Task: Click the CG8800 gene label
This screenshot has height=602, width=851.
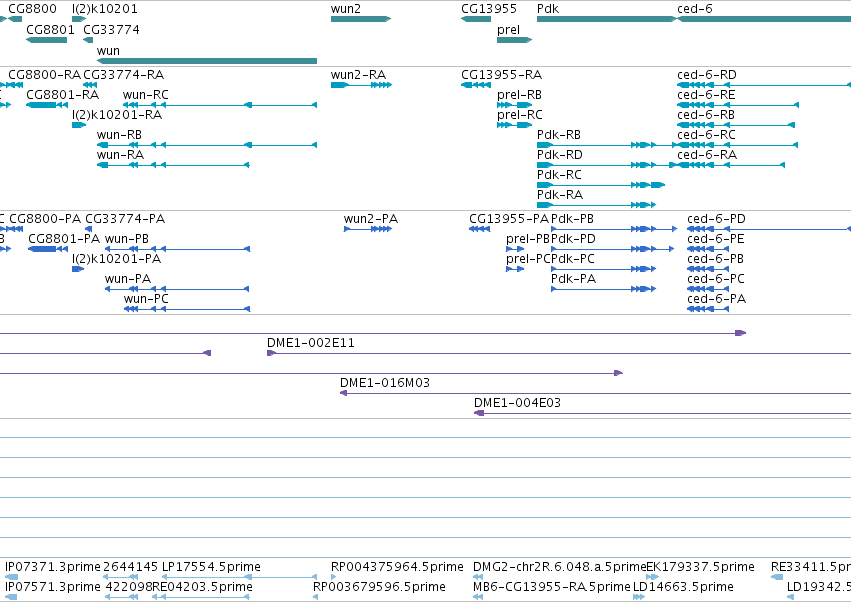Action: (x=32, y=9)
